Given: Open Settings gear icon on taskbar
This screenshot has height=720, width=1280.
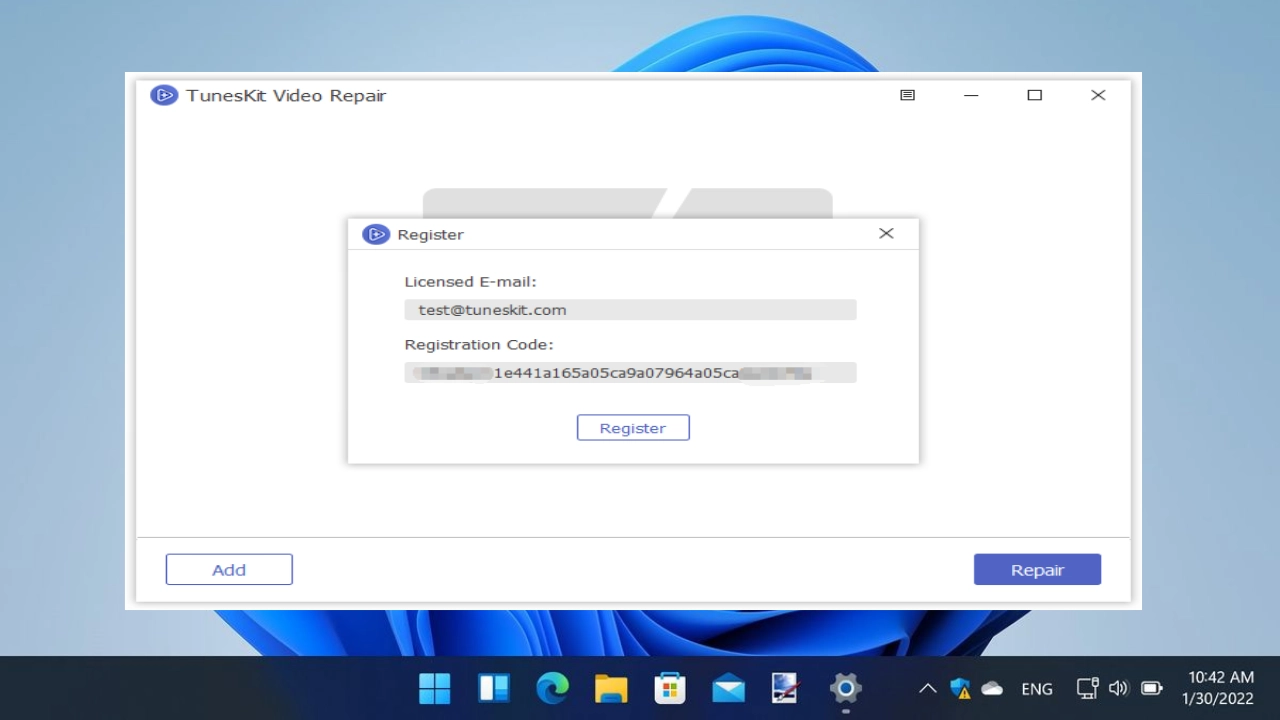Looking at the screenshot, I should coord(846,688).
